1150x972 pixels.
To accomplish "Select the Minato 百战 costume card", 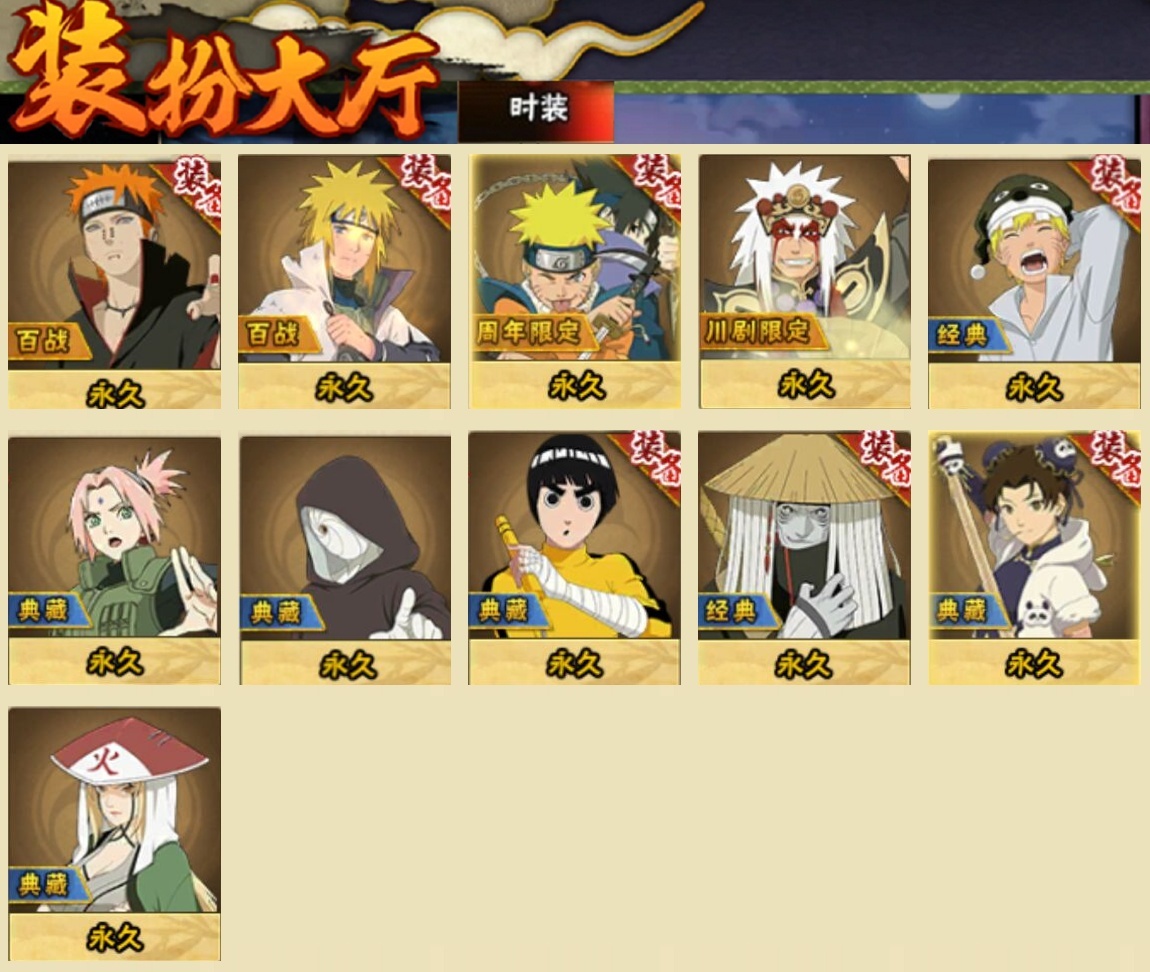I will pos(344,281).
